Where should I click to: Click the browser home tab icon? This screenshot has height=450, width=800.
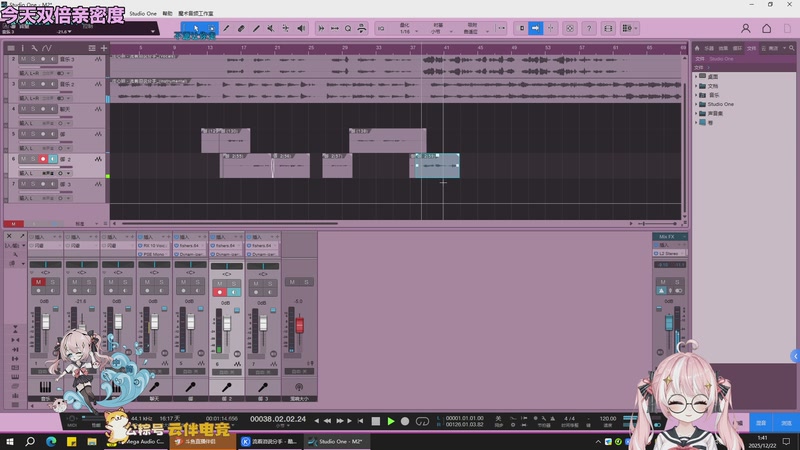[x=697, y=48]
